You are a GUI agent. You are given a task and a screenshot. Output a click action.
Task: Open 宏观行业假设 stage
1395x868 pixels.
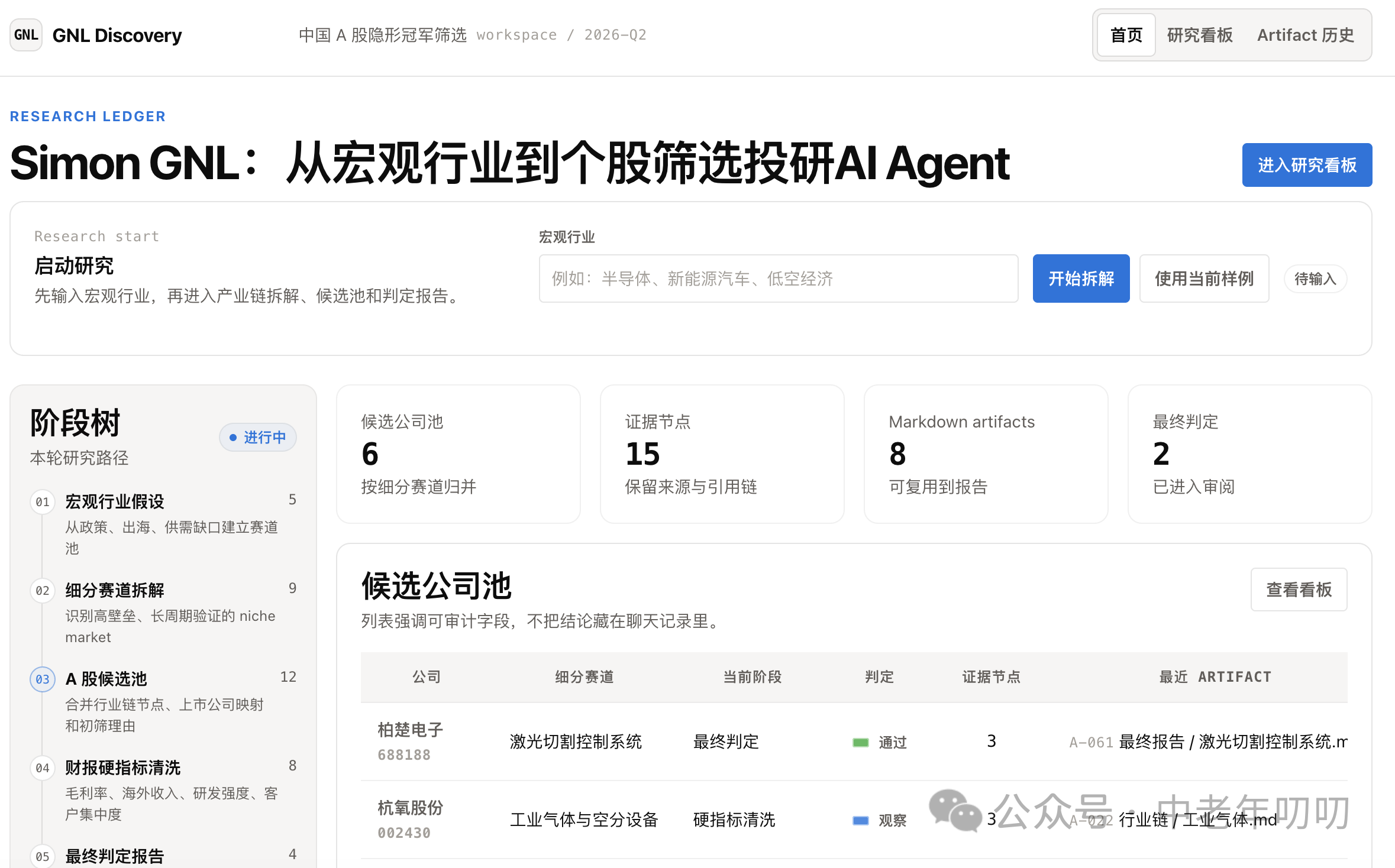[x=114, y=502]
